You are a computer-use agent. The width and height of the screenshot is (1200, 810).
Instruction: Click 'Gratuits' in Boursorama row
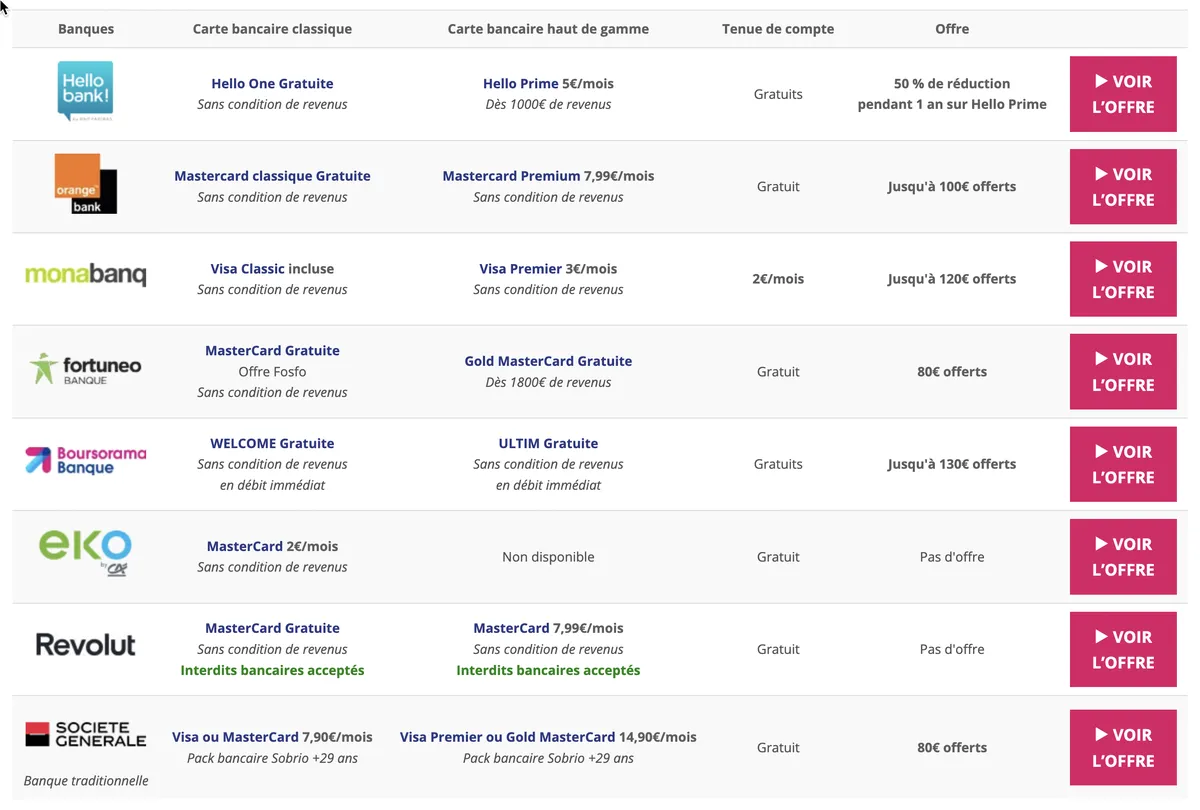tap(778, 464)
